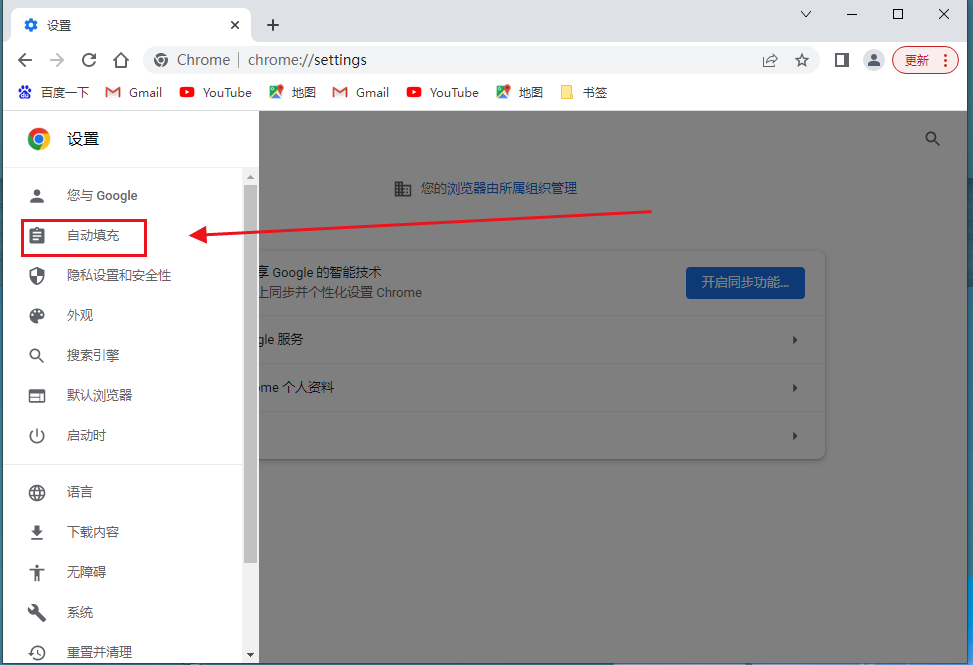Open the 浏览器由所属组织管理 link
Screen dimensions: 973x665
click(x=512, y=189)
